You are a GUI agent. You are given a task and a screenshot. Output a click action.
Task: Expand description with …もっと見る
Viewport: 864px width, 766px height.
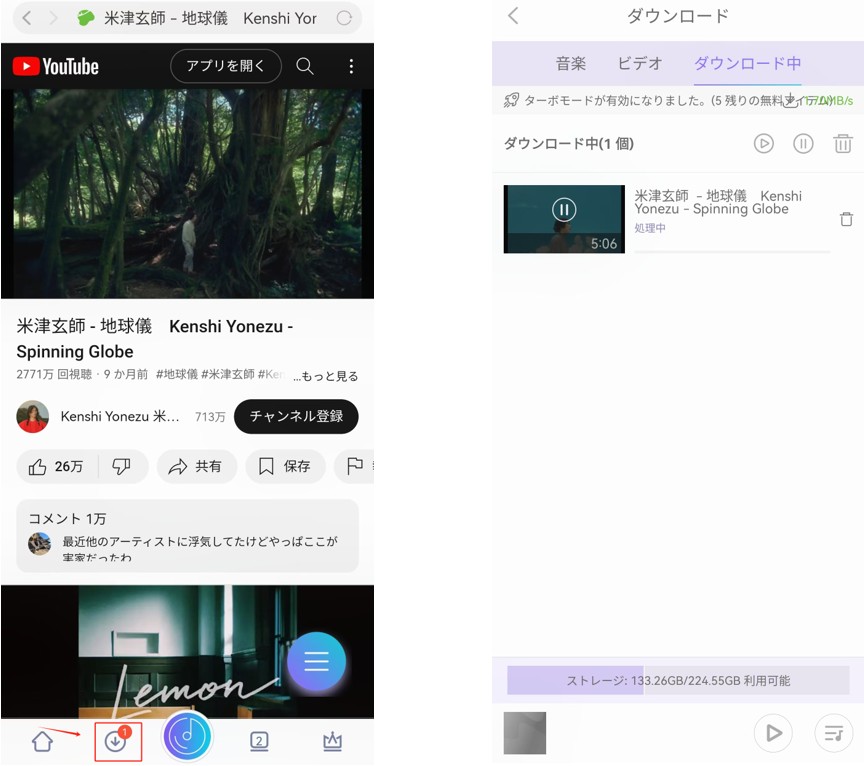(325, 376)
